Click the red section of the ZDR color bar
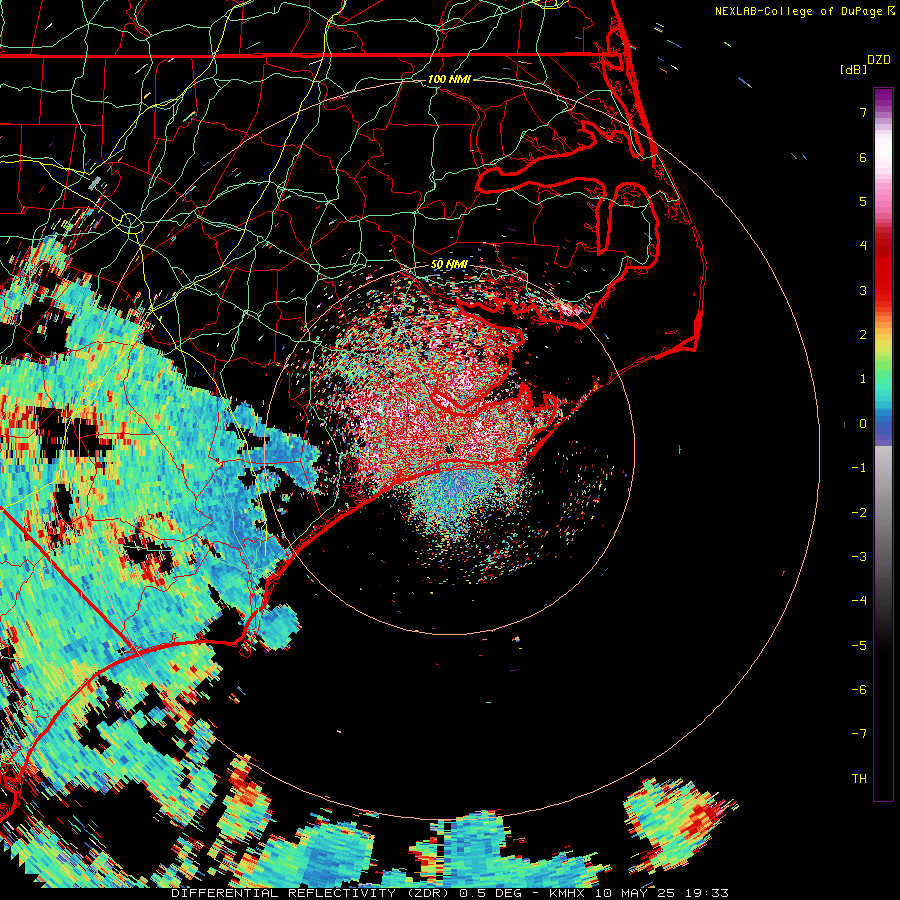Image resolution: width=900 pixels, height=900 pixels. click(x=883, y=270)
